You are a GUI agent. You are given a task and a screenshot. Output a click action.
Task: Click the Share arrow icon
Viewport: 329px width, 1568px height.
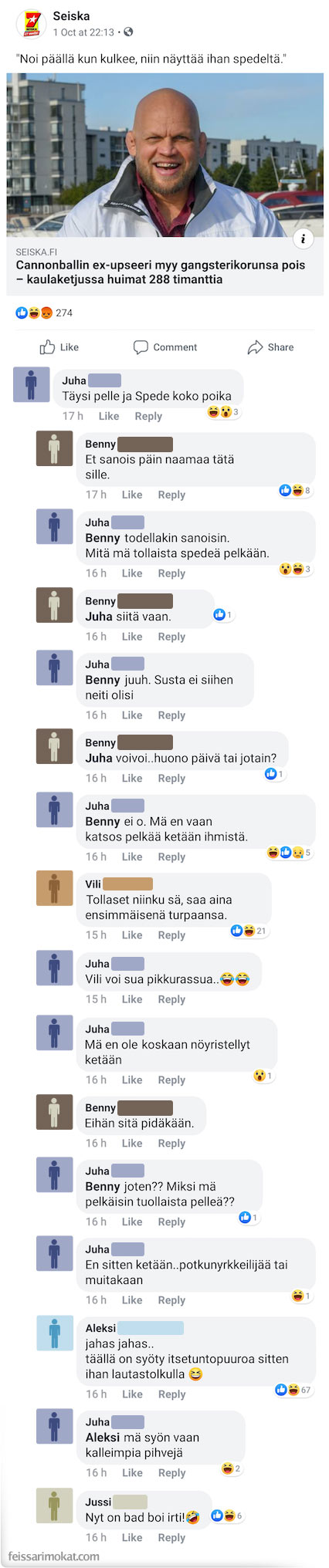255,347
